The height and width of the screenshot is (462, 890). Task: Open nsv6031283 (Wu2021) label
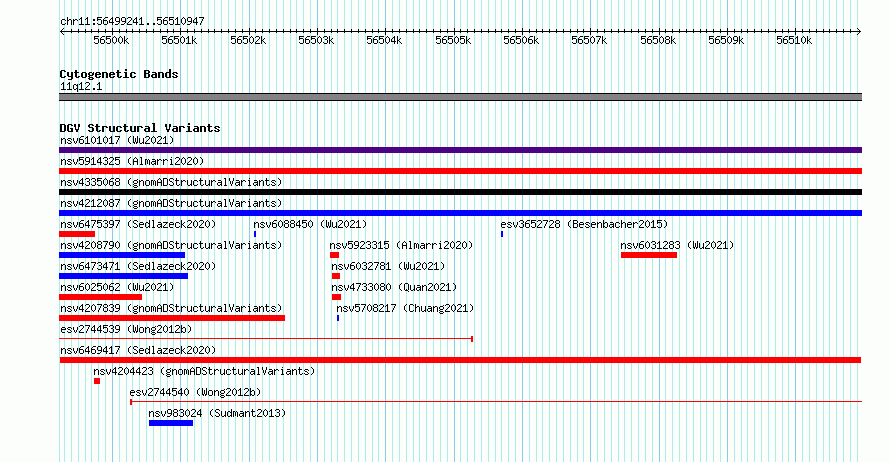tap(677, 245)
